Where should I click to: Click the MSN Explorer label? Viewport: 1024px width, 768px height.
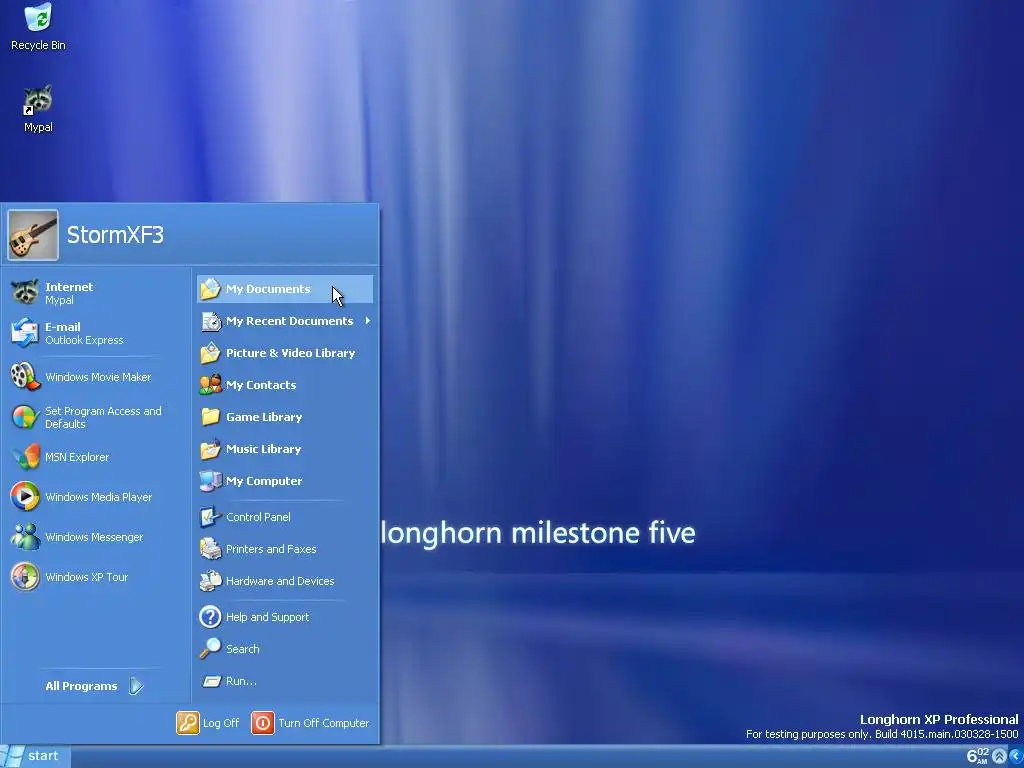pyautogui.click(x=77, y=457)
